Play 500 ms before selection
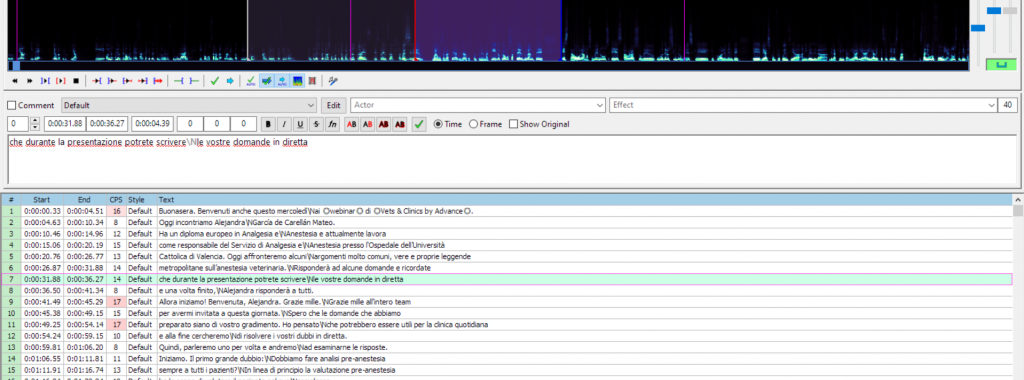 tap(97, 81)
